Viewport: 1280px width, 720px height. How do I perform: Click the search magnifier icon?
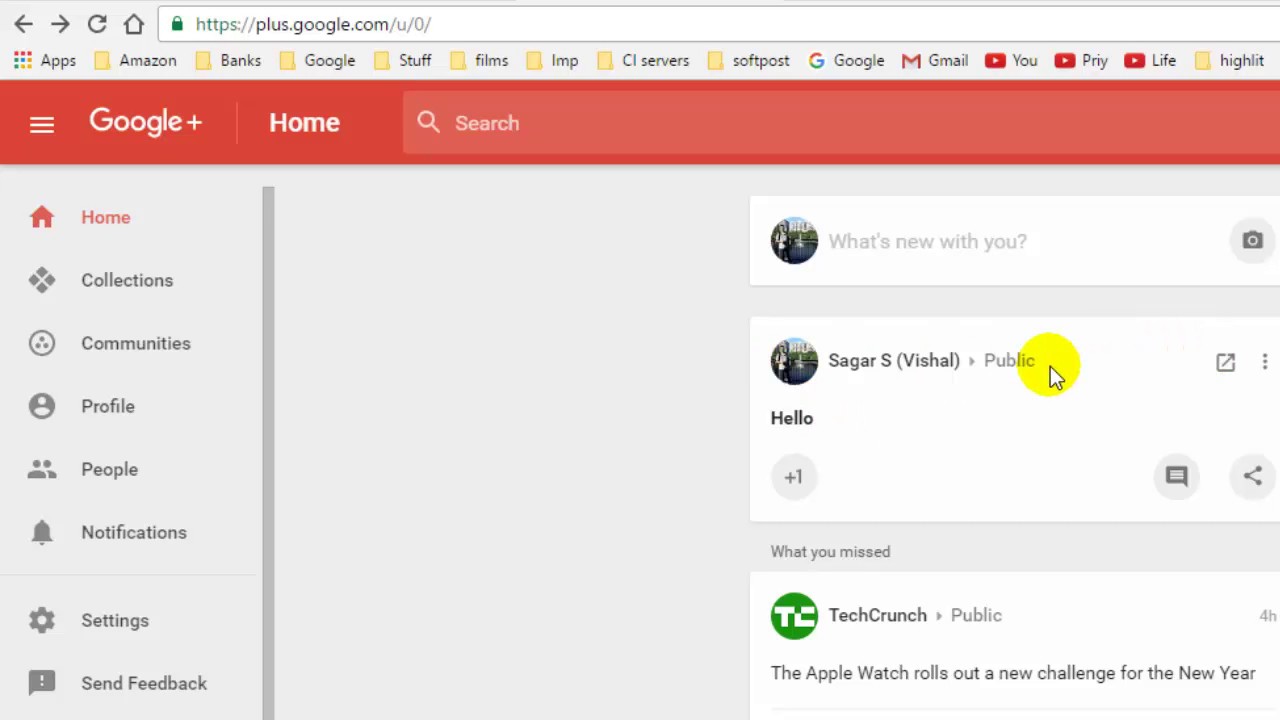429,122
